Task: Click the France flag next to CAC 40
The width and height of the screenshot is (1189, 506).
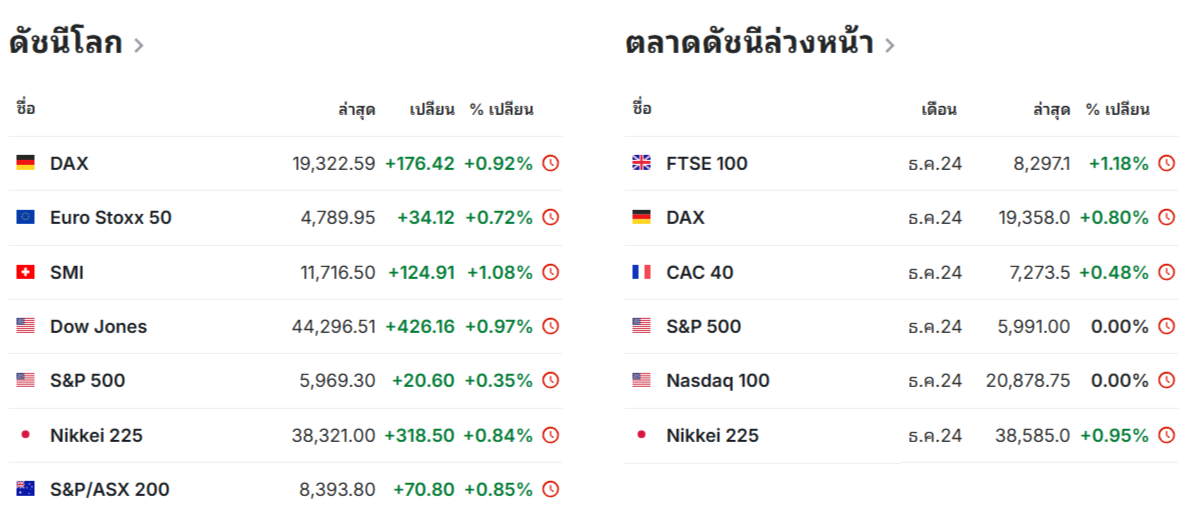Action: pyautogui.click(x=642, y=272)
